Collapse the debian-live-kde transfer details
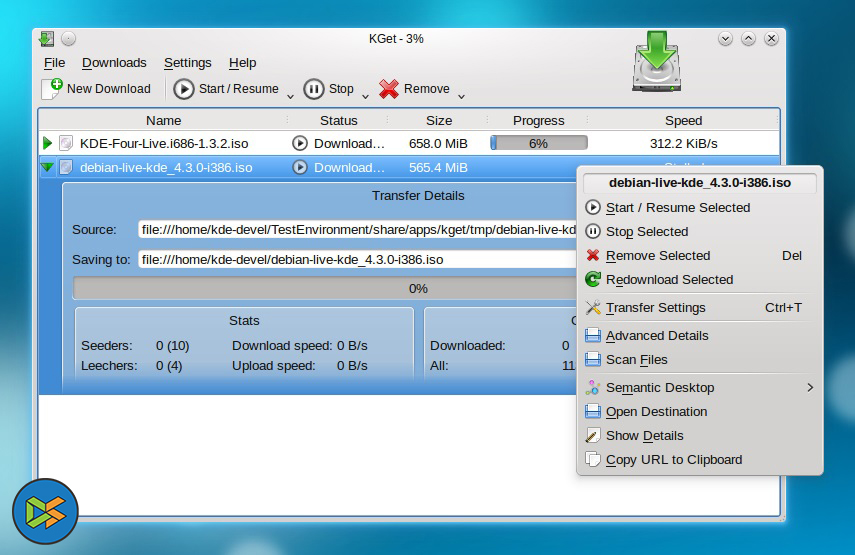The height and width of the screenshot is (555, 855). 47,168
